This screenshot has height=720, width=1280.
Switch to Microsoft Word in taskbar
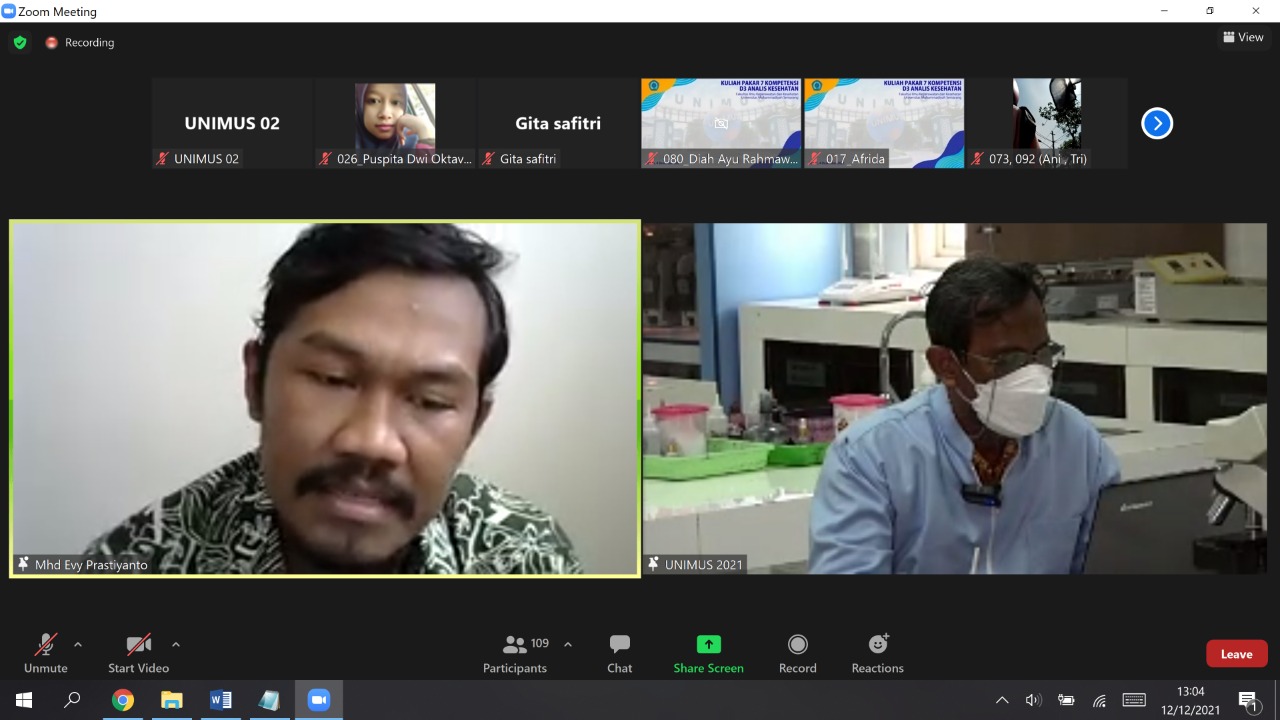click(x=221, y=700)
